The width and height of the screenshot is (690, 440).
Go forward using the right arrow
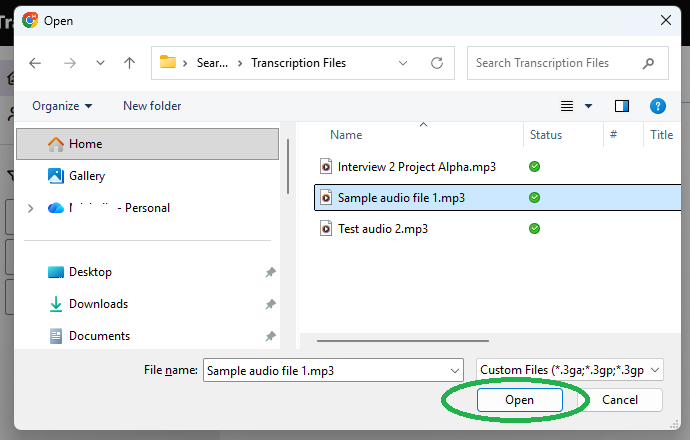point(70,63)
